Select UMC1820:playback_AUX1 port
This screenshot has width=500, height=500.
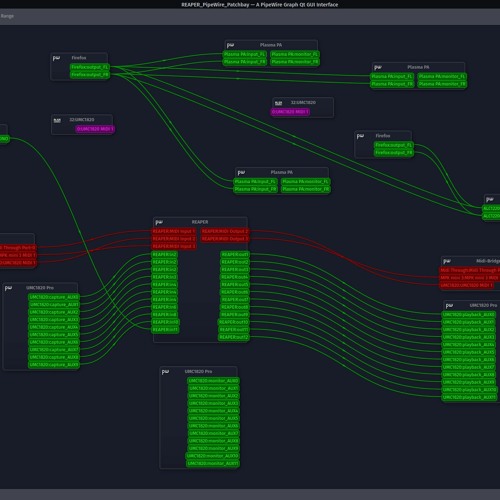point(469,322)
